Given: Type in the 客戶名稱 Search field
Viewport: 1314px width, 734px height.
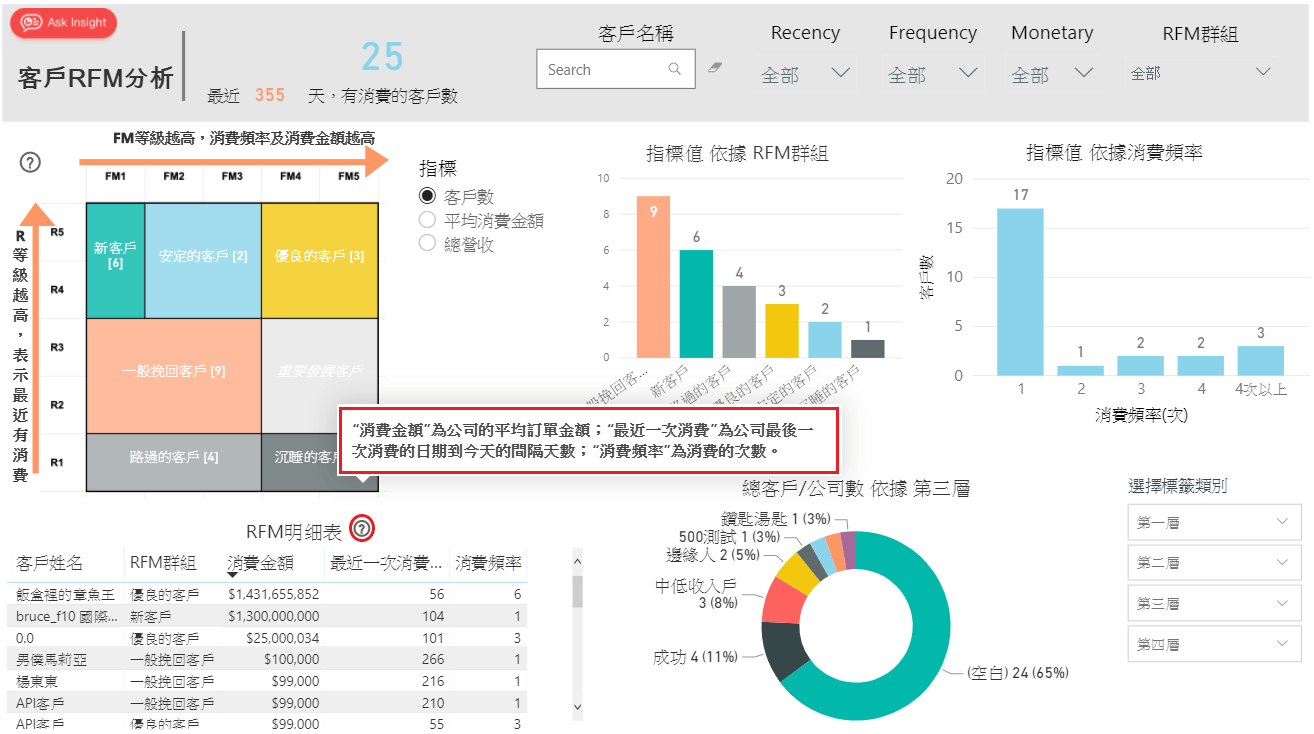Looking at the screenshot, I should 600,70.
